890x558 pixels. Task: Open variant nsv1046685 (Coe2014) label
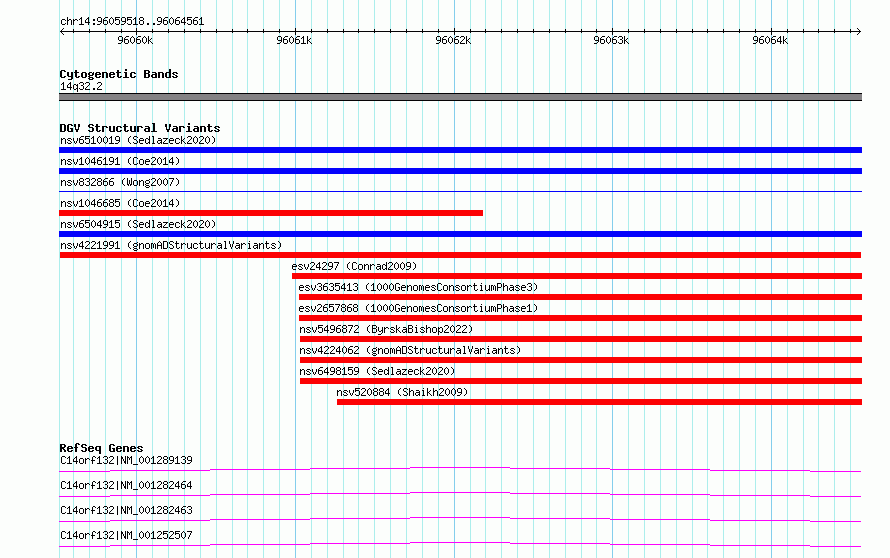(x=120, y=203)
